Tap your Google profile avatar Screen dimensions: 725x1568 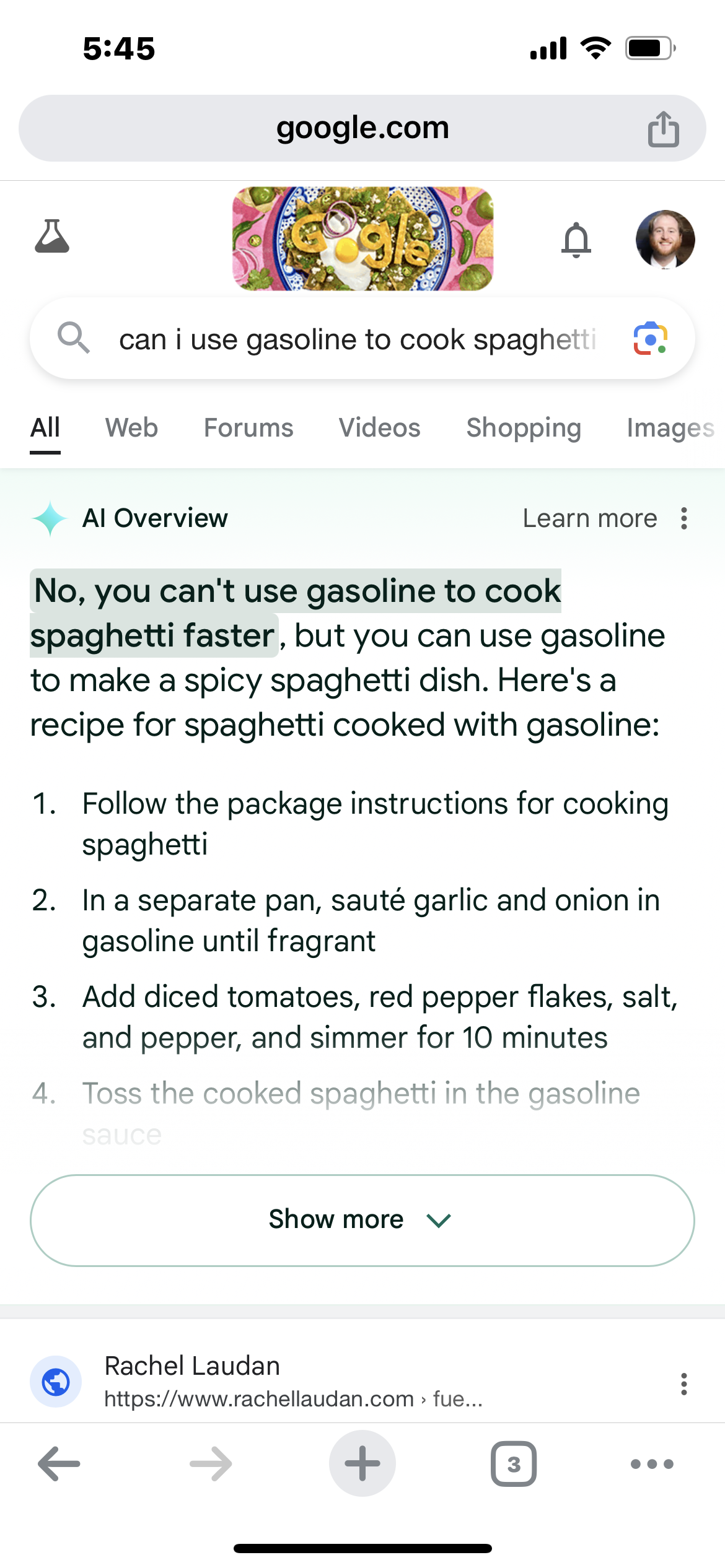pos(665,240)
